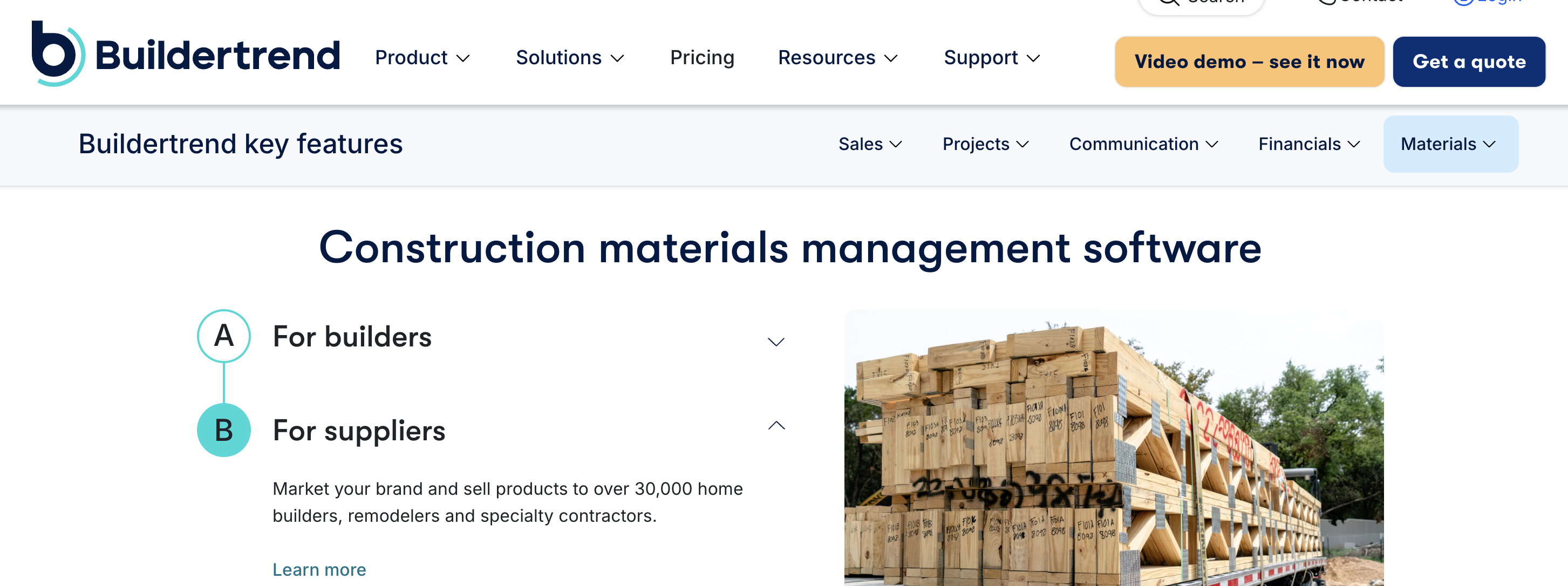Viewport: 1568px width, 586px height.
Task: Select the circled B step icon
Action: [223, 430]
